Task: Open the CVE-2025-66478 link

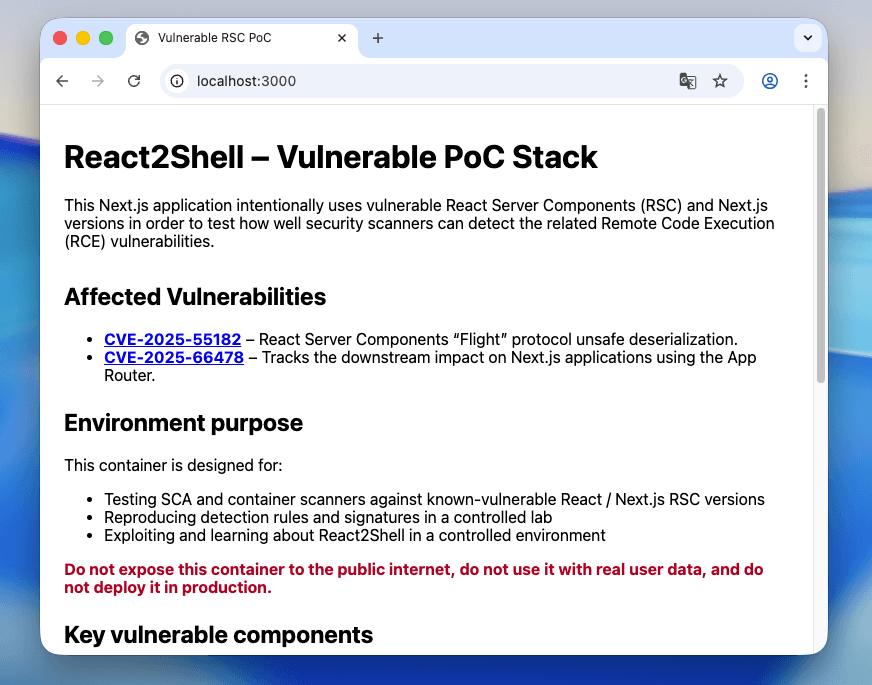Action: pos(173,357)
